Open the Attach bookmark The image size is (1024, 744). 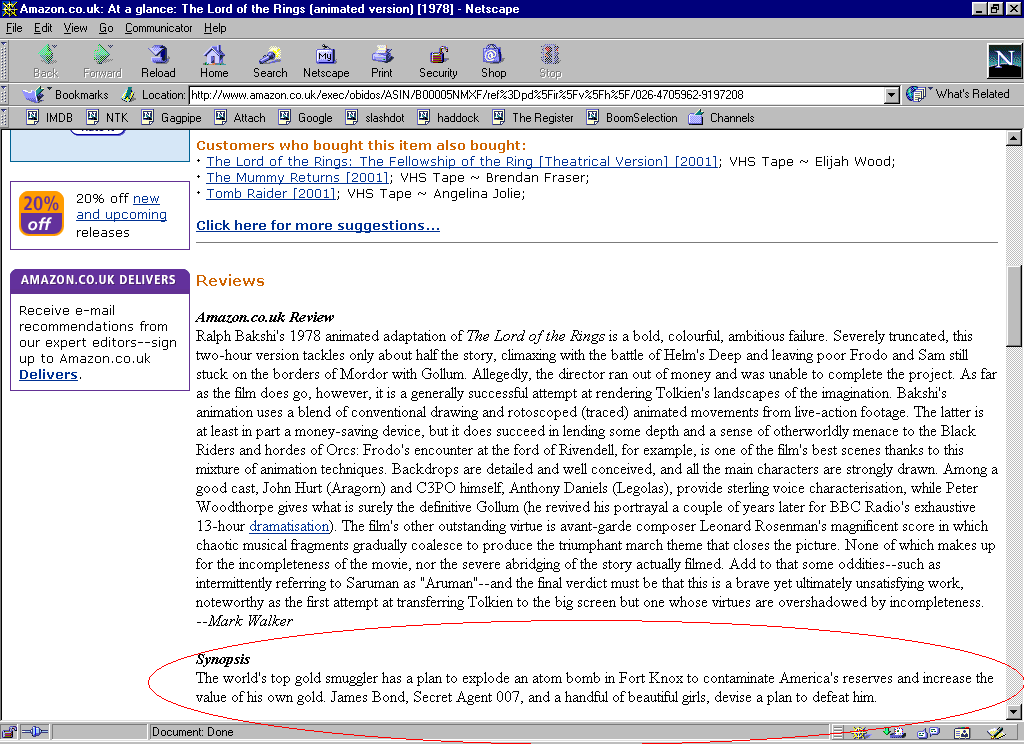tap(240, 118)
